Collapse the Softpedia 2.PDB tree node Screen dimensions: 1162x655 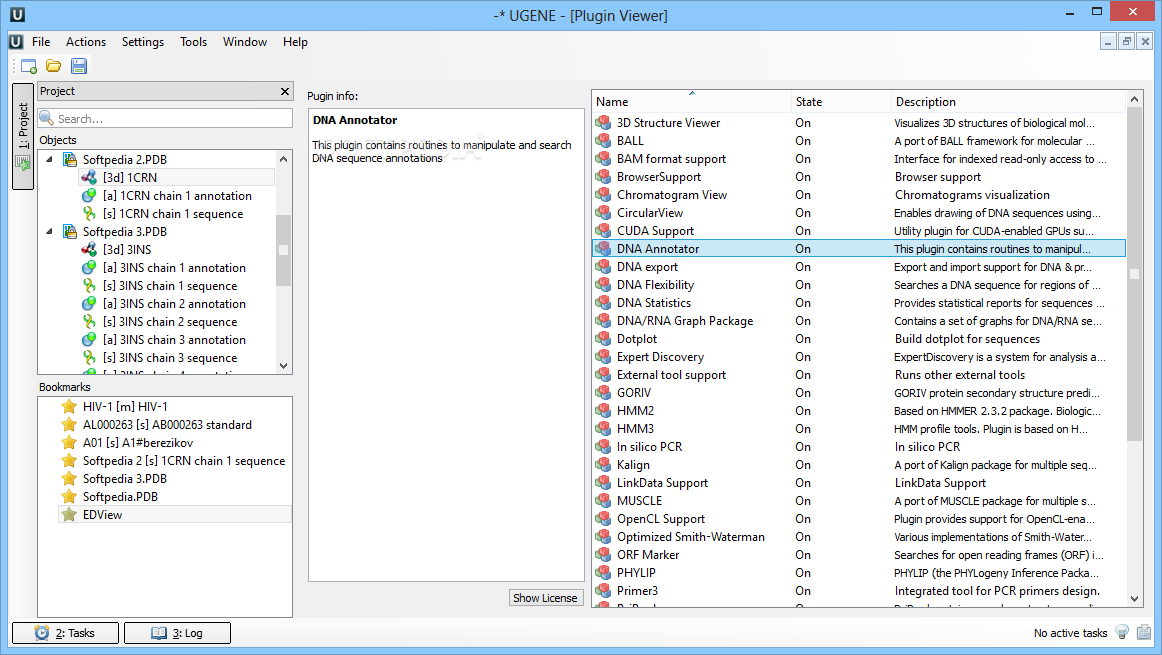pos(50,159)
